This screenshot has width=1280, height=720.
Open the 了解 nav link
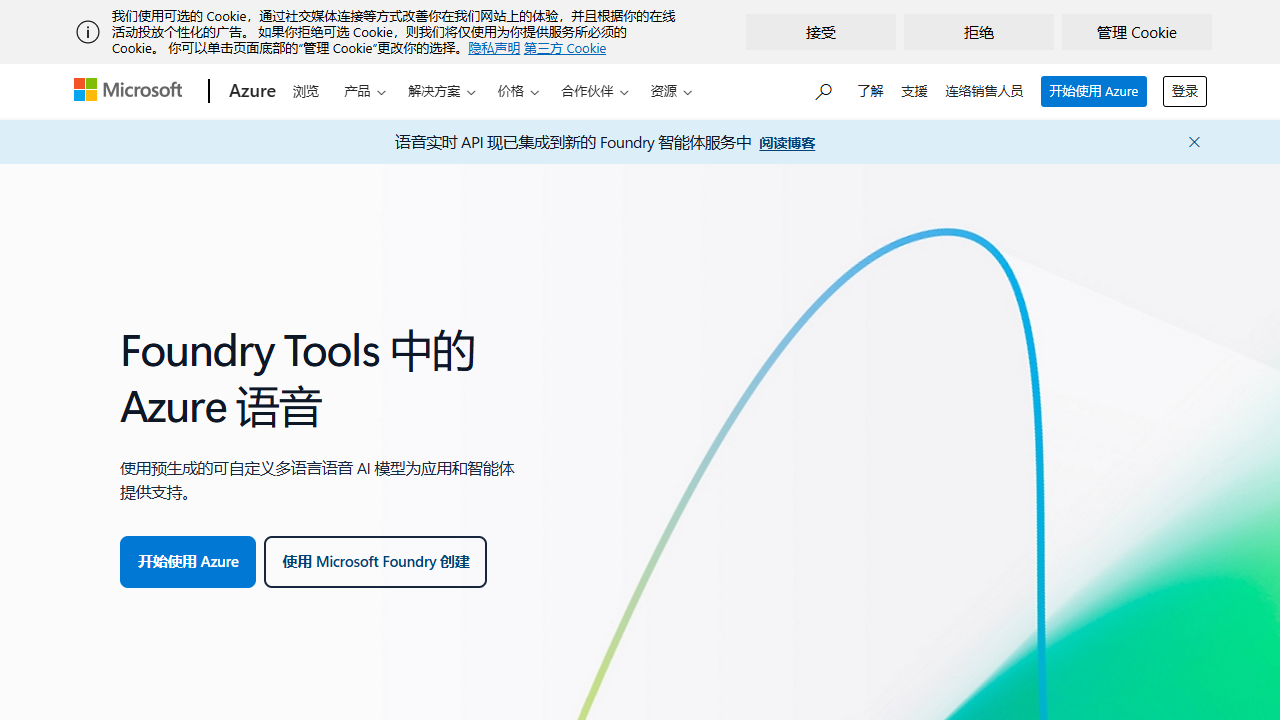pos(870,91)
